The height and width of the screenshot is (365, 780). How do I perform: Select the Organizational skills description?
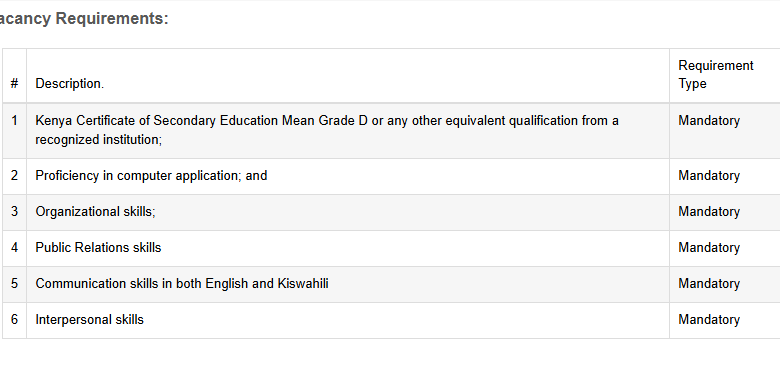click(x=96, y=211)
